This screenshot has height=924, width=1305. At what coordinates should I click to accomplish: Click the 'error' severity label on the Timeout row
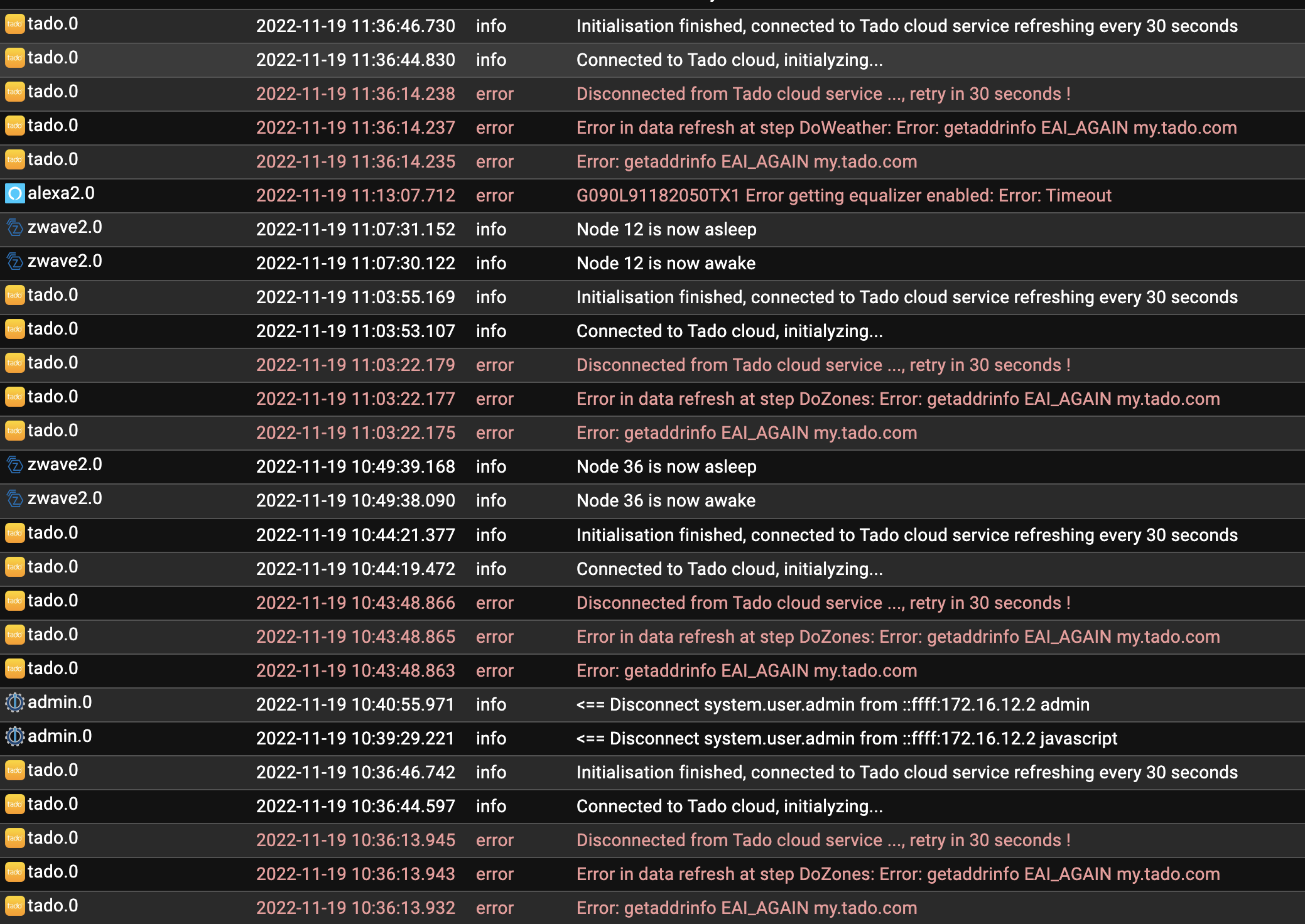494,195
